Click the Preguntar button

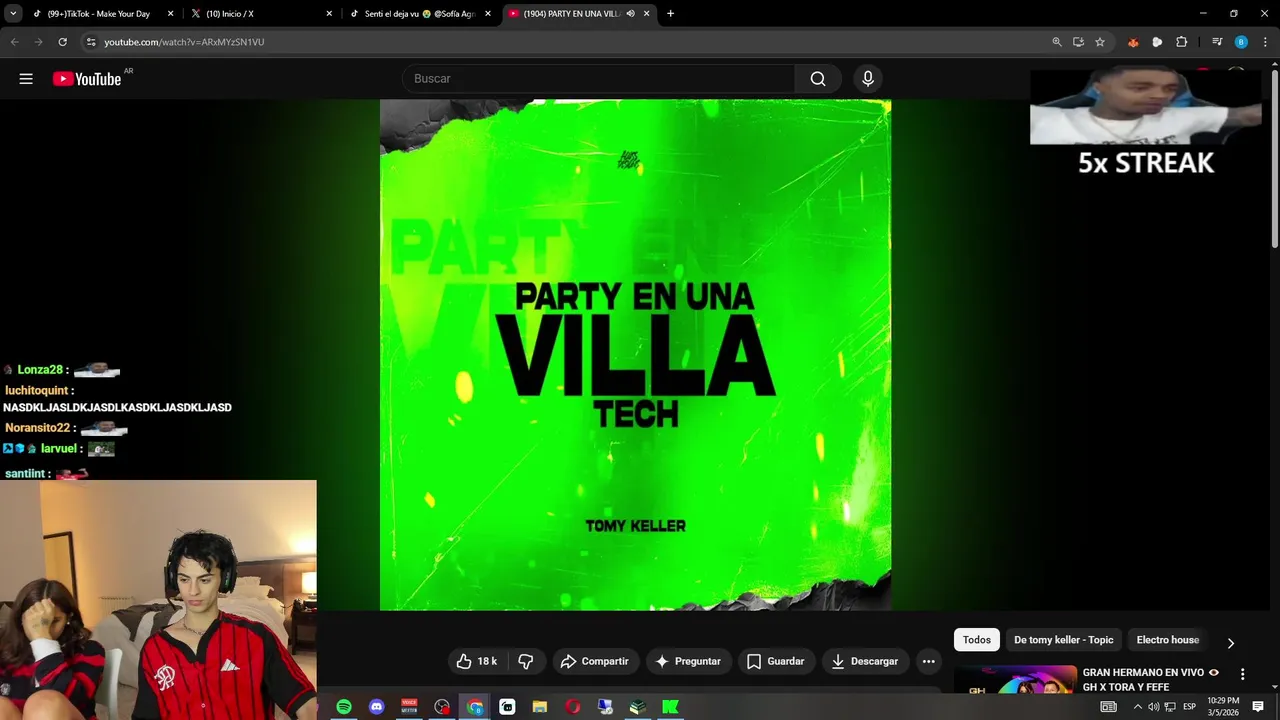pos(687,661)
